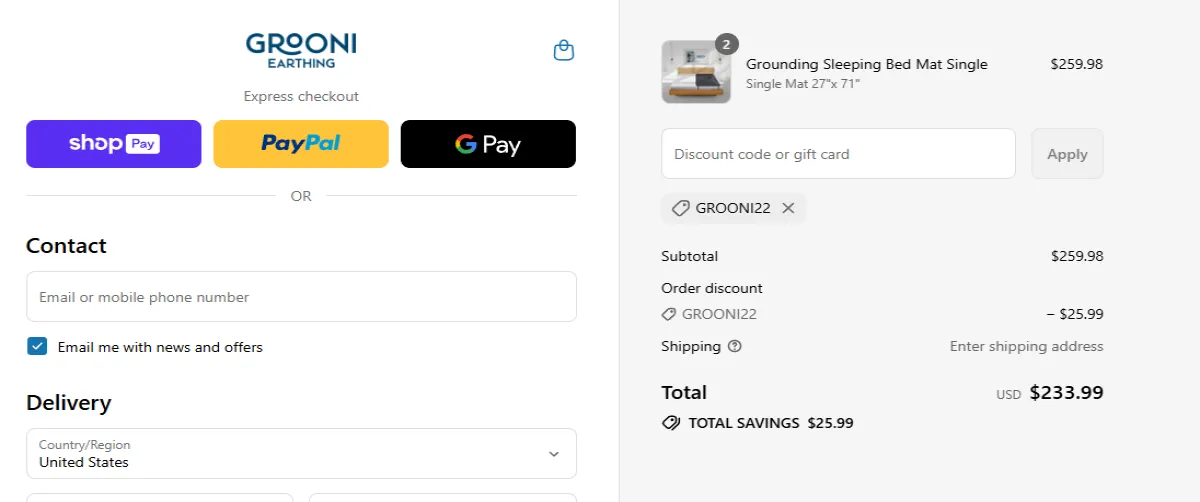The image size is (1200, 502).
Task: Click the product quantity badge 2
Action: [727, 44]
